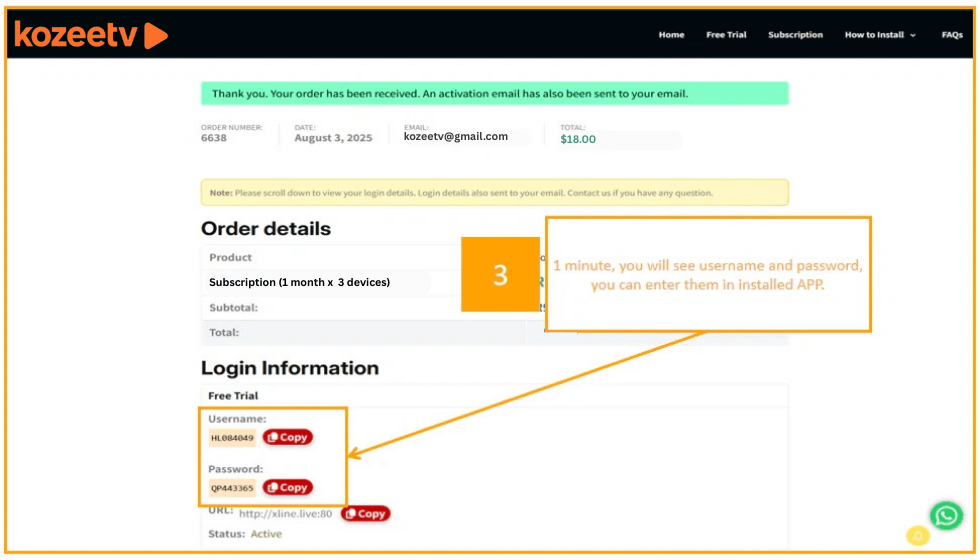This screenshot has width=980, height=560.
Task: Open the FAQs menu item
Action: [x=951, y=35]
